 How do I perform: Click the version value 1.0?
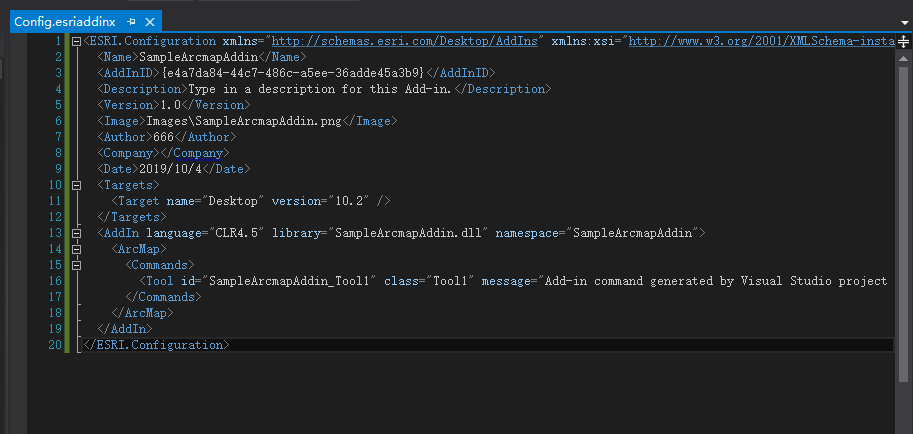(x=171, y=105)
